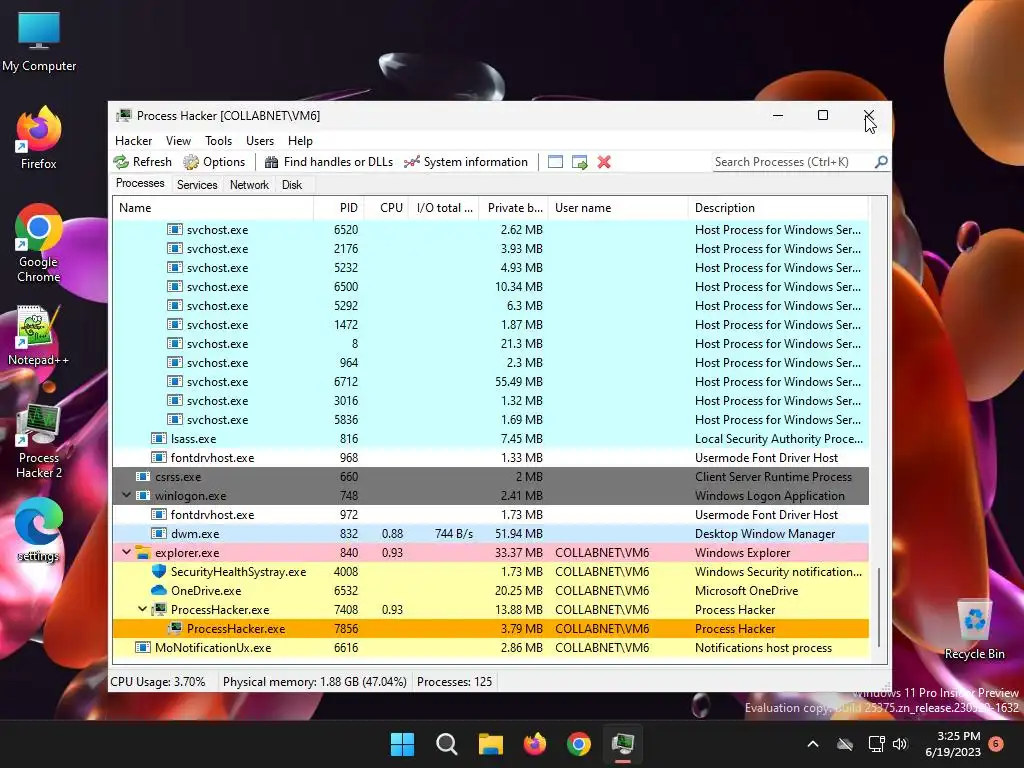The image size is (1024, 768).
Task: Select fontdrvhost.exe with PID 972
Action: tap(491, 515)
